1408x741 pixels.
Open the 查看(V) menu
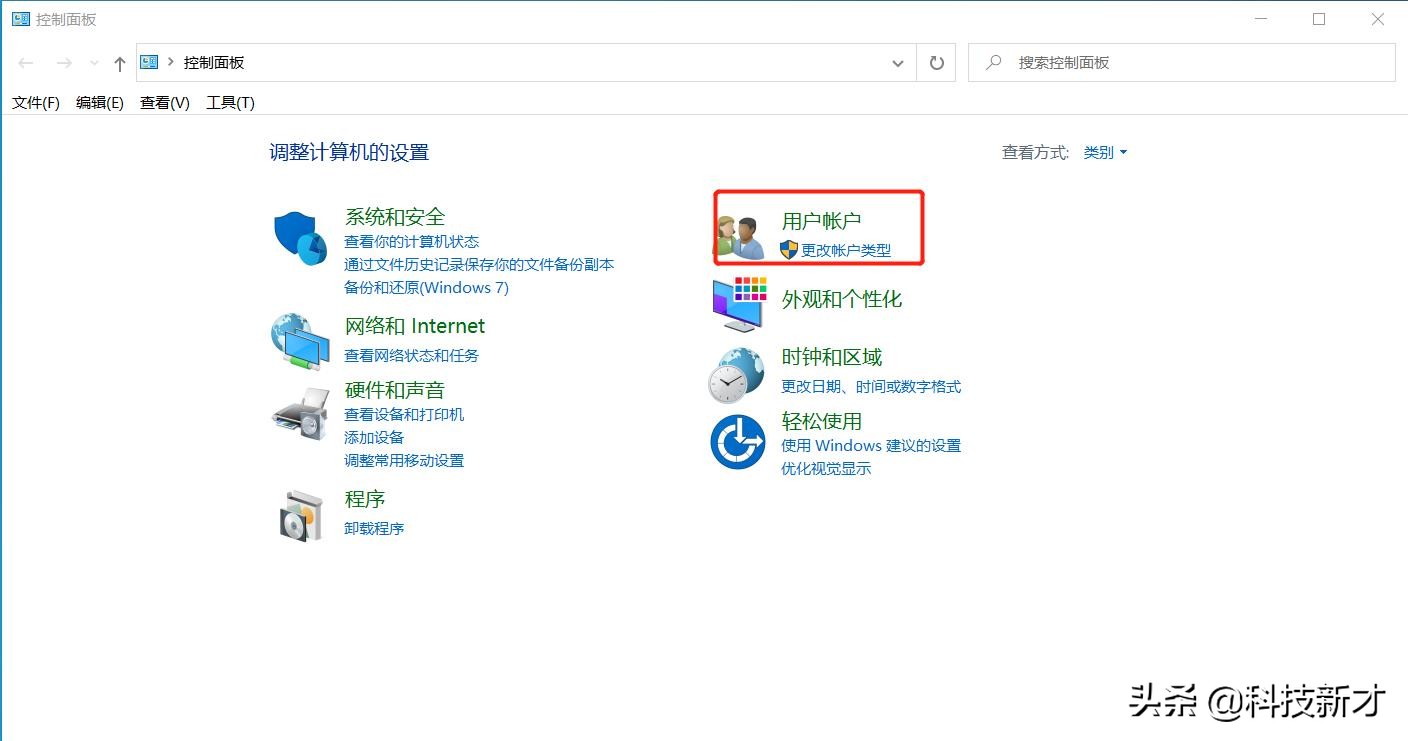click(163, 101)
